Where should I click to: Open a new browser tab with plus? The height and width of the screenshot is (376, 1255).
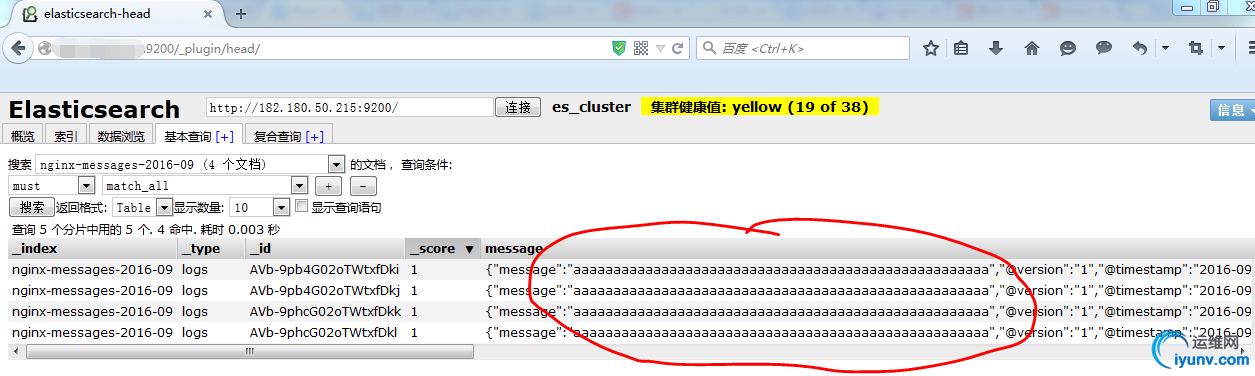tap(241, 13)
